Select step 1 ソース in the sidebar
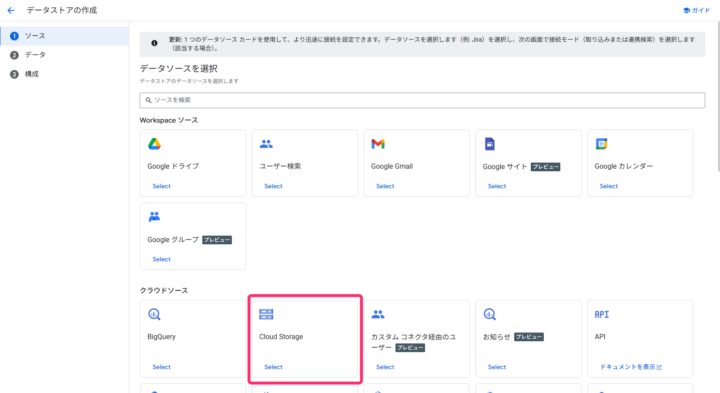Image resolution: width=720 pixels, height=393 pixels. point(64,36)
